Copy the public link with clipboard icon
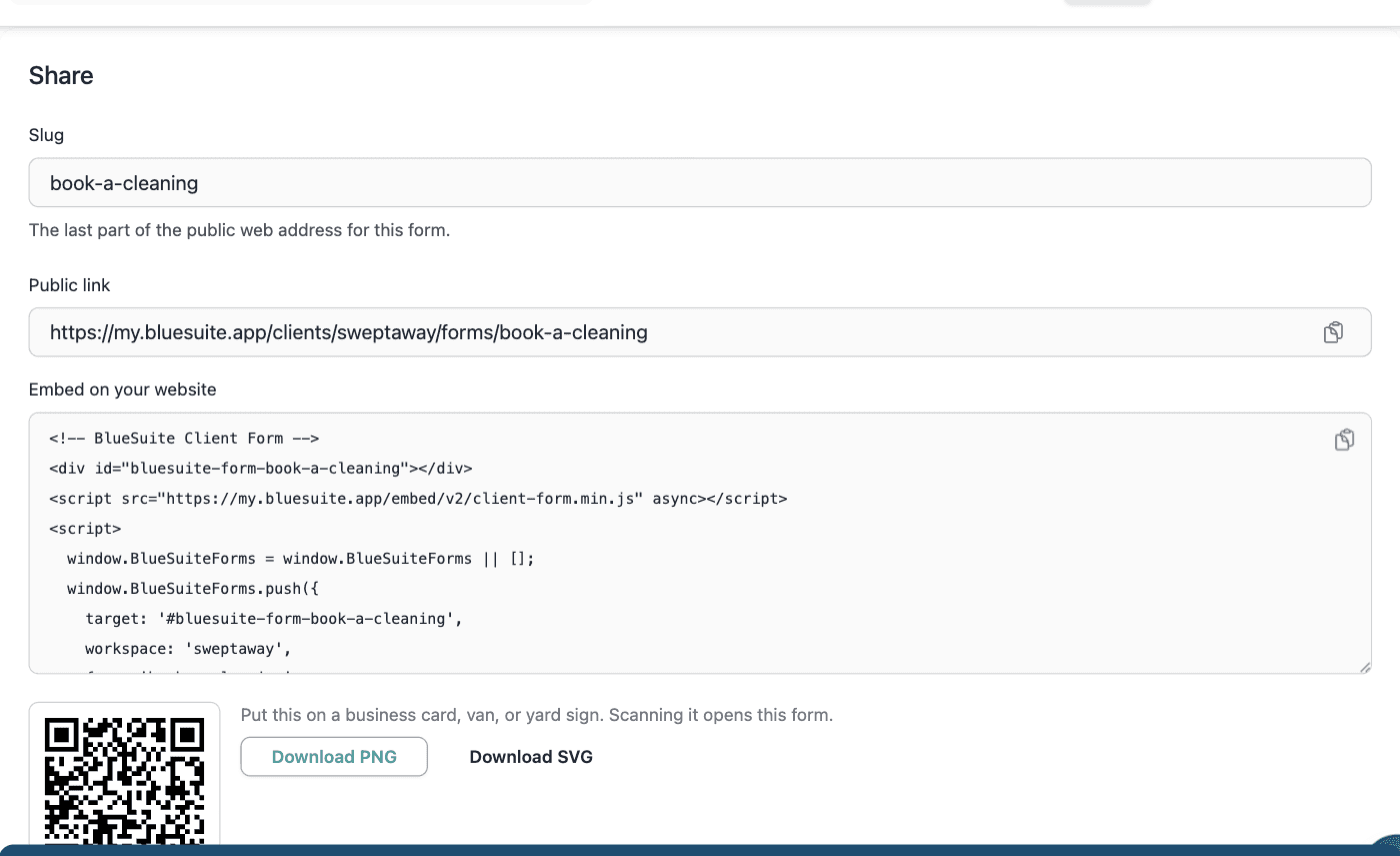This screenshot has height=856, width=1400. click(x=1333, y=332)
